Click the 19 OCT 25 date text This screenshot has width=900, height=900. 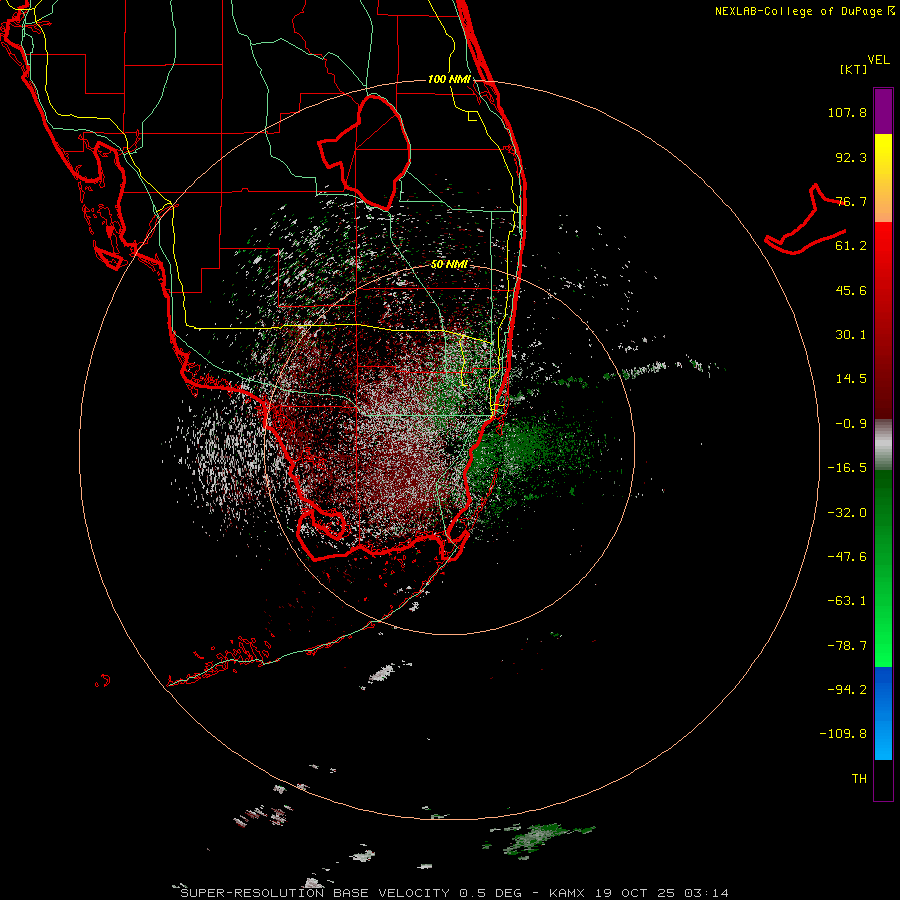coord(638,893)
